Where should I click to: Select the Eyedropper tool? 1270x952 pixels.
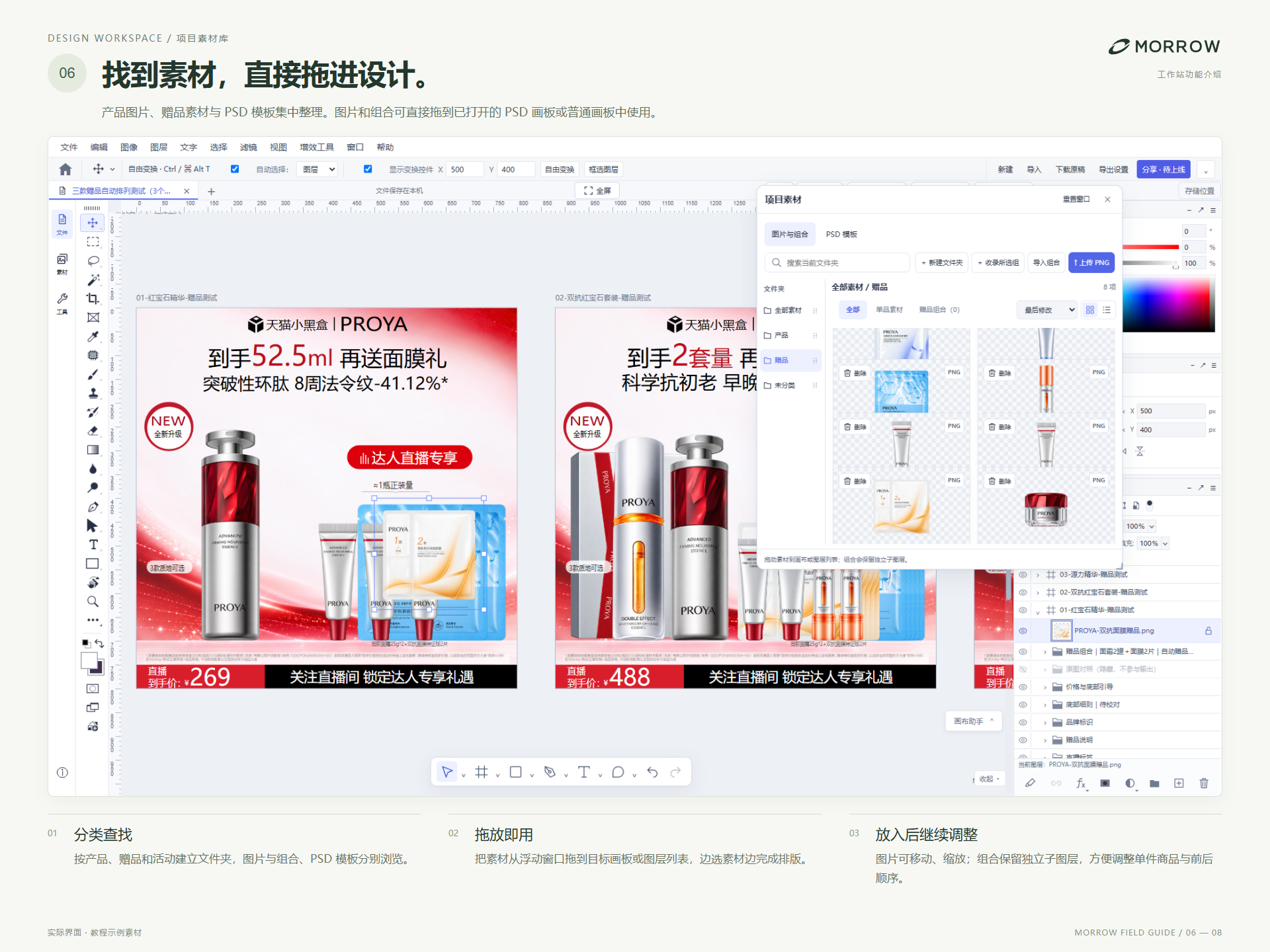pos(93,337)
